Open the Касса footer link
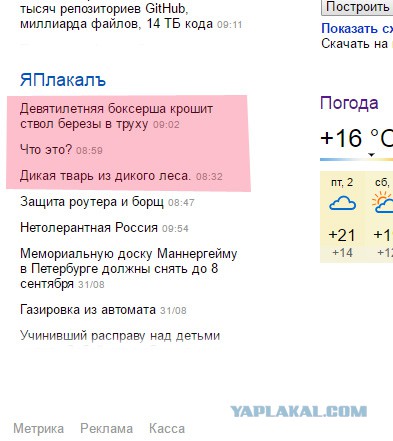Screen dimensions: 393x441 click(167, 429)
